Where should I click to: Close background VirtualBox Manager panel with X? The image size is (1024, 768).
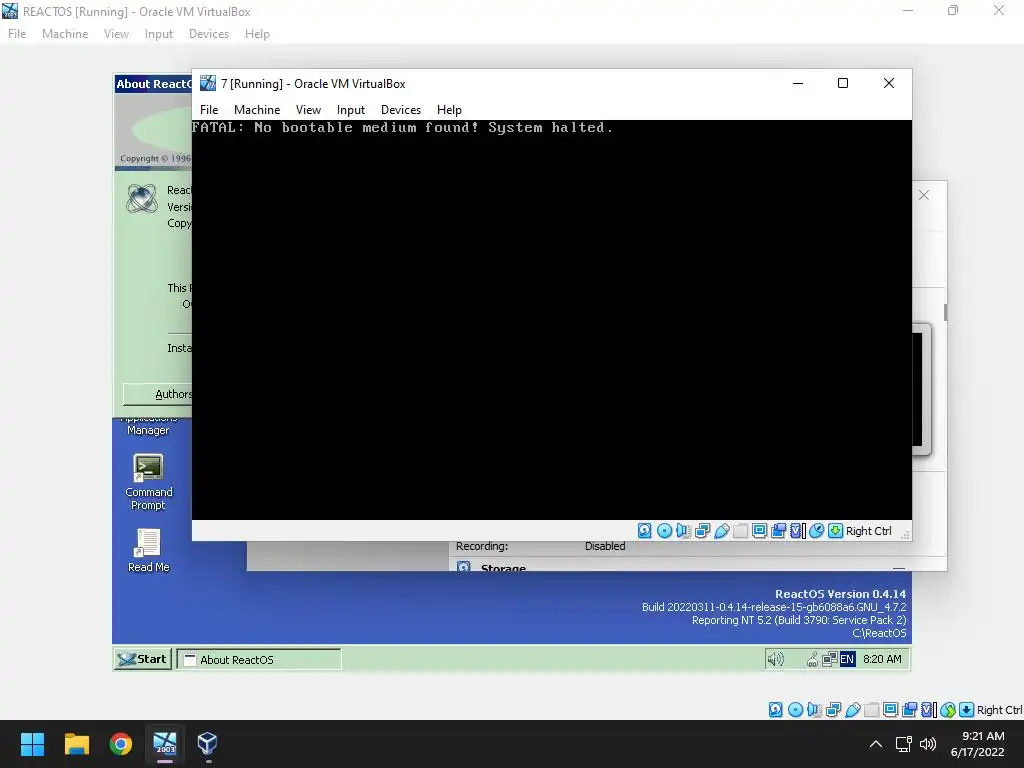923,195
